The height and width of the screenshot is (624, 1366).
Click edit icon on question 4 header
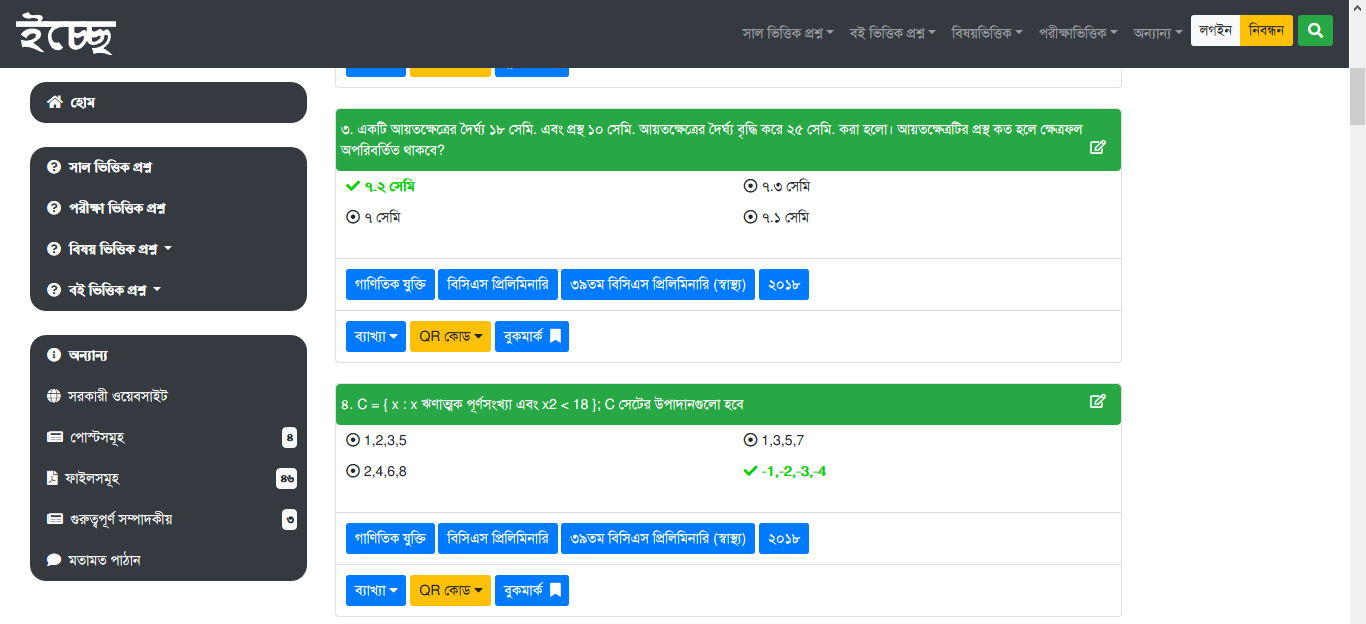click(1097, 401)
